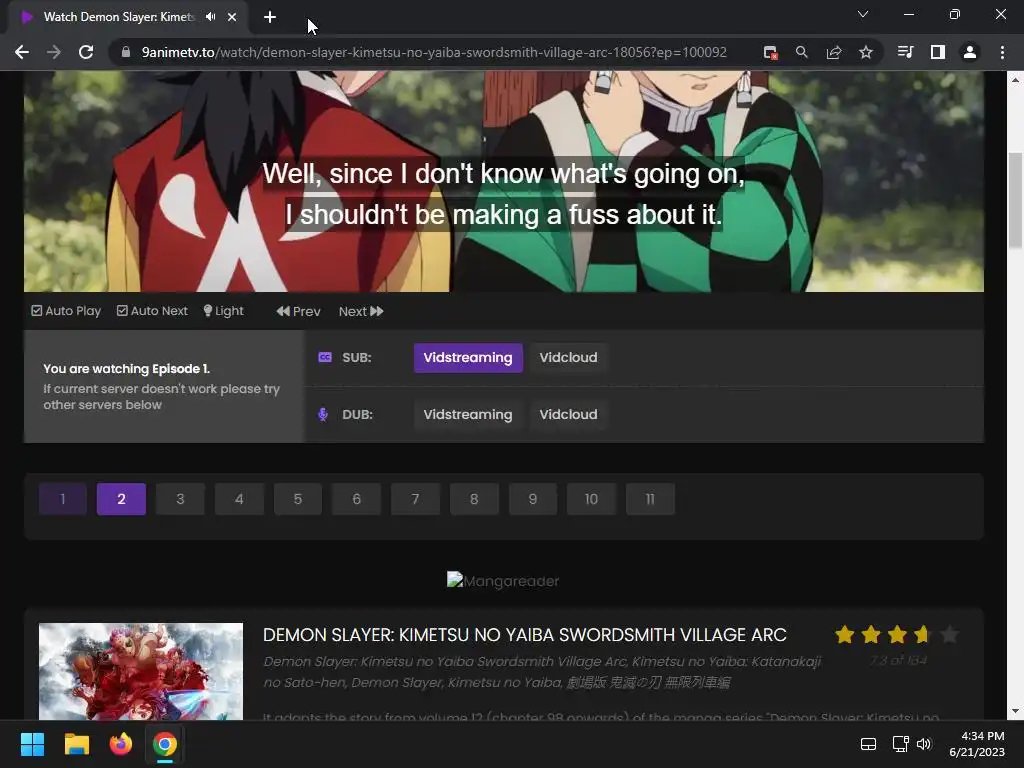This screenshot has height=768, width=1024.
Task: Reload the 9anime page
Action: (86, 52)
